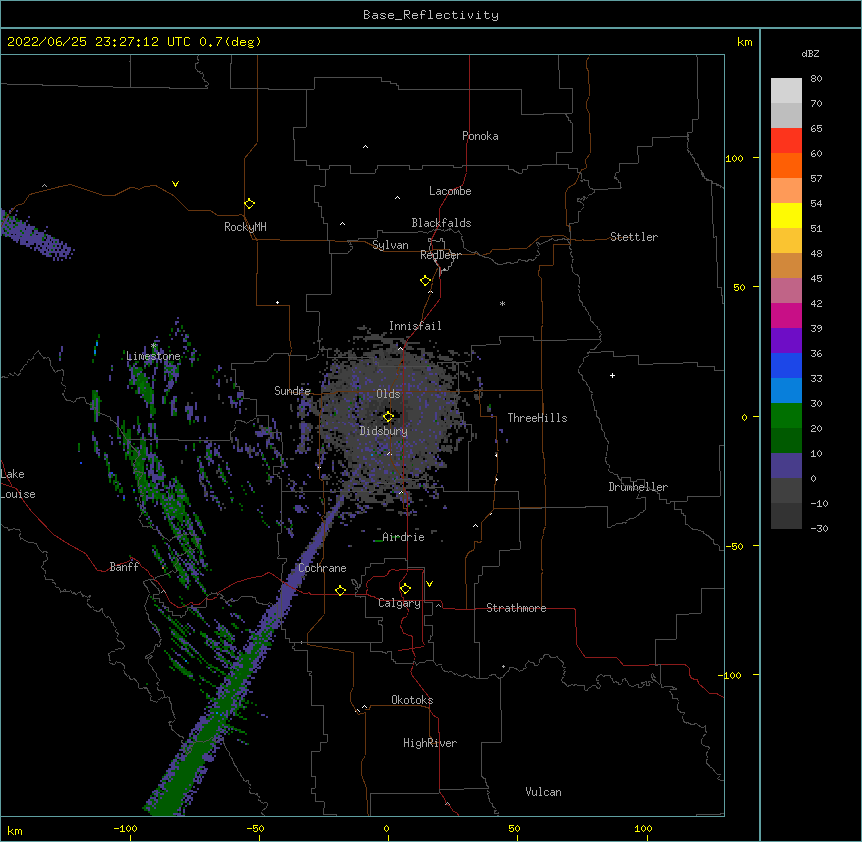Image resolution: width=862 pixels, height=842 pixels.
Task: Click the yellow diamond marker below Cochrane
Action: 340,590
